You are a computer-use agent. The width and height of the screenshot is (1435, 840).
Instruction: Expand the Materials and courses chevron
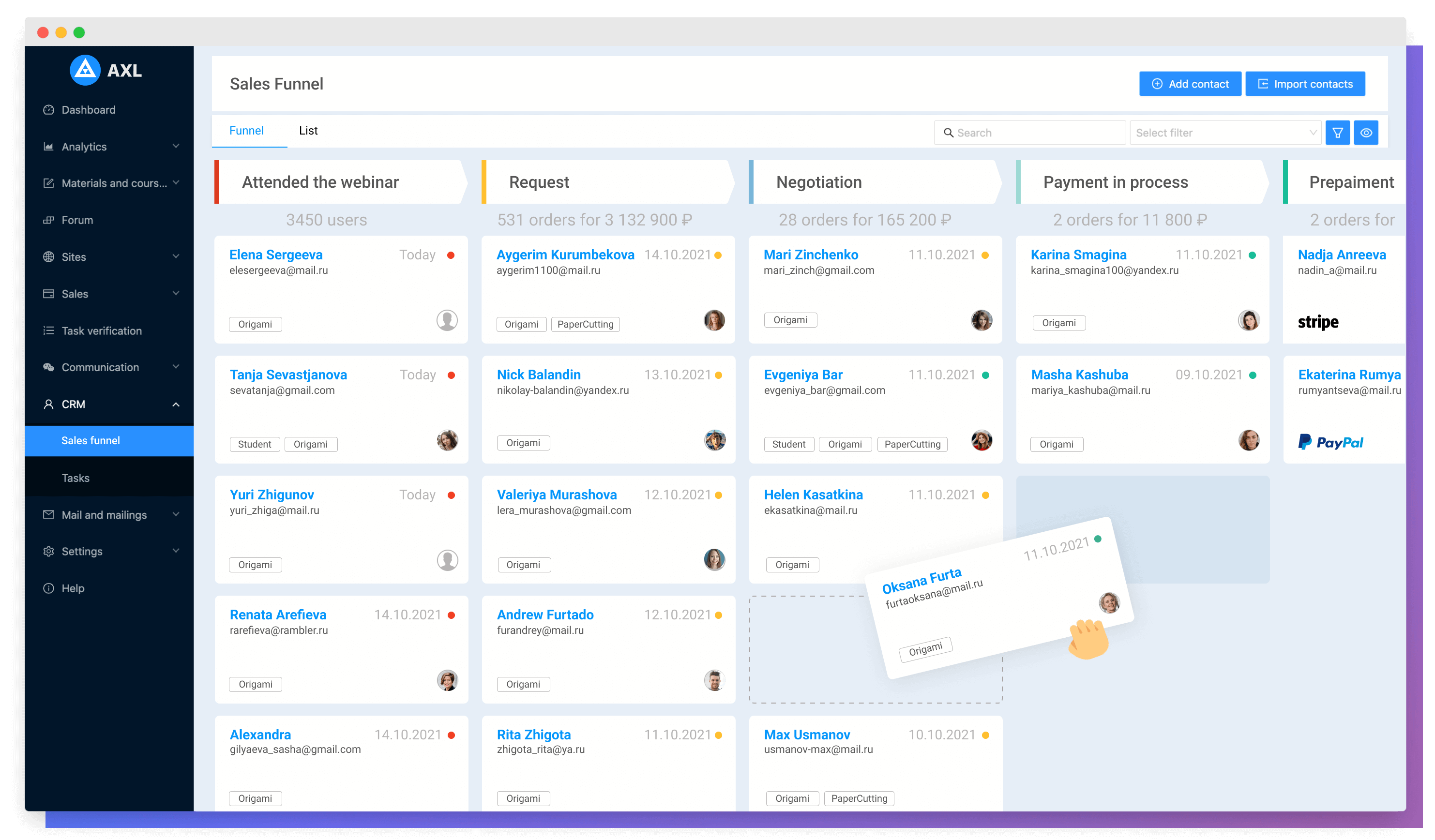pyautogui.click(x=176, y=183)
